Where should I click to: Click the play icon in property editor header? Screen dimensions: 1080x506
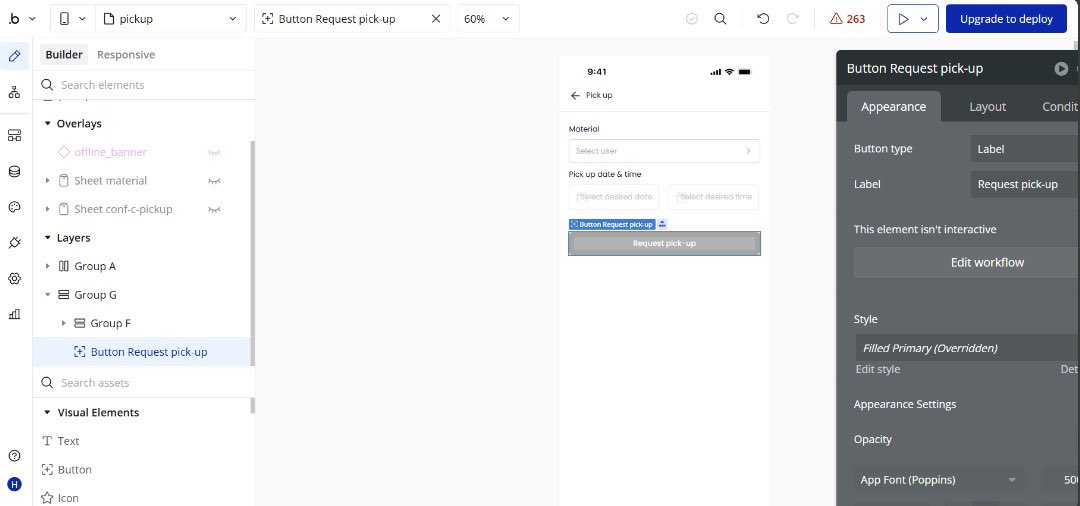pyautogui.click(x=1061, y=69)
